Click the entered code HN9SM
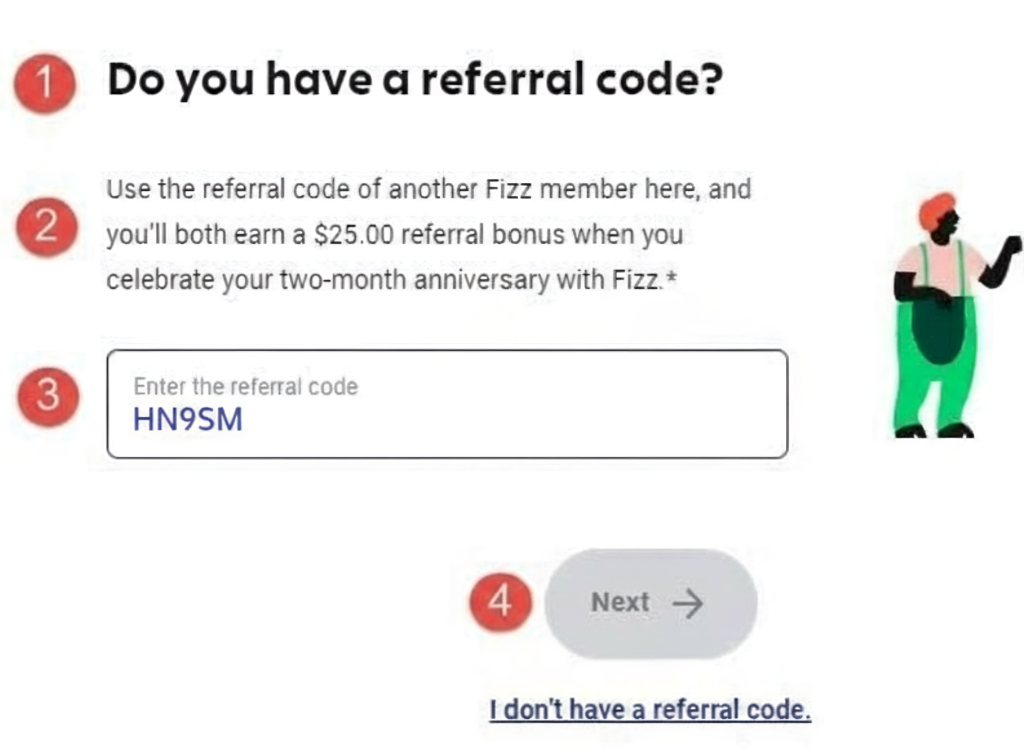Viewport: 1024px width, 751px height. click(186, 420)
